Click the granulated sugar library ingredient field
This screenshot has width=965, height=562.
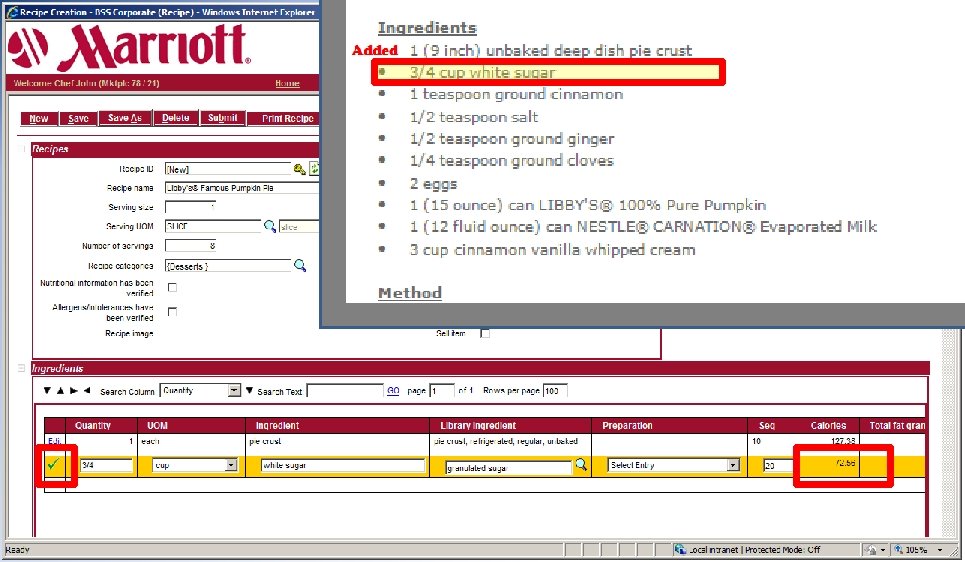[x=508, y=468]
